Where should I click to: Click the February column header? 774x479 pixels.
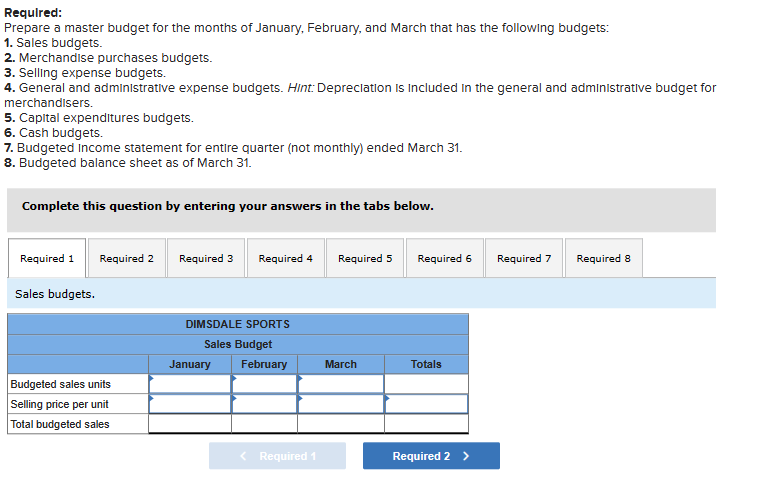point(264,364)
